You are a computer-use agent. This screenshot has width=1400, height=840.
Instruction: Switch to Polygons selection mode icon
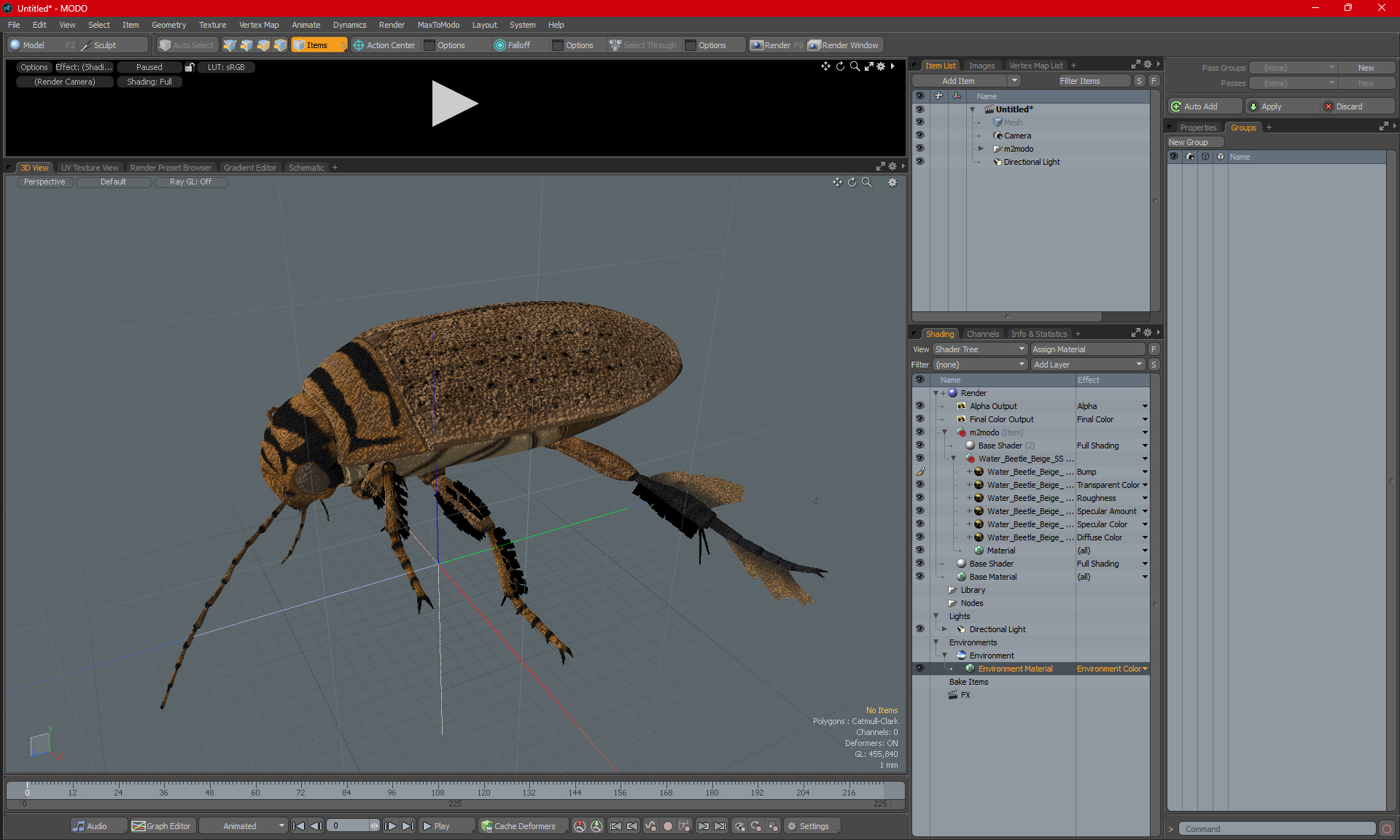(x=263, y=45)
